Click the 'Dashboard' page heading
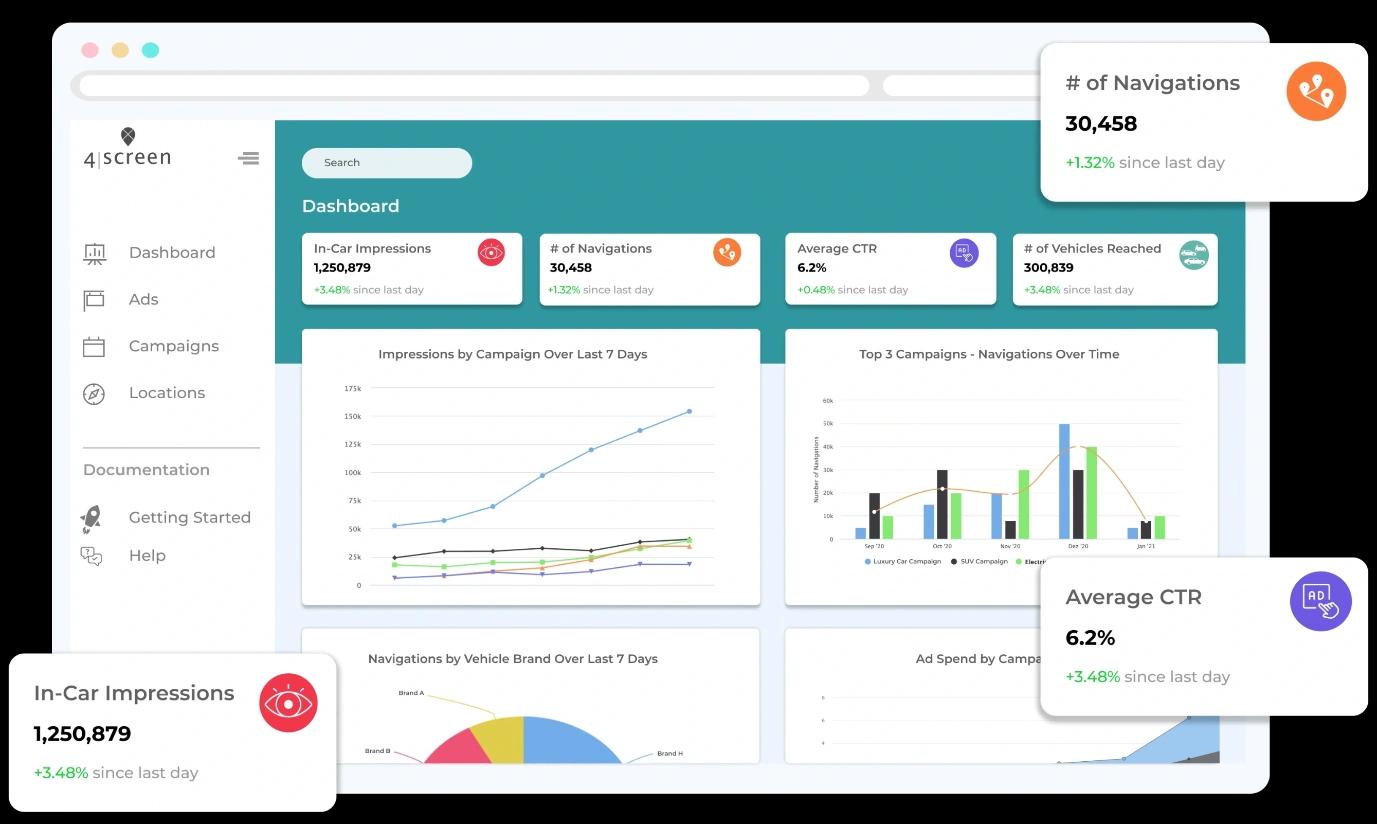The height and width of the screenshot is (824, 1377). [350, 206]
